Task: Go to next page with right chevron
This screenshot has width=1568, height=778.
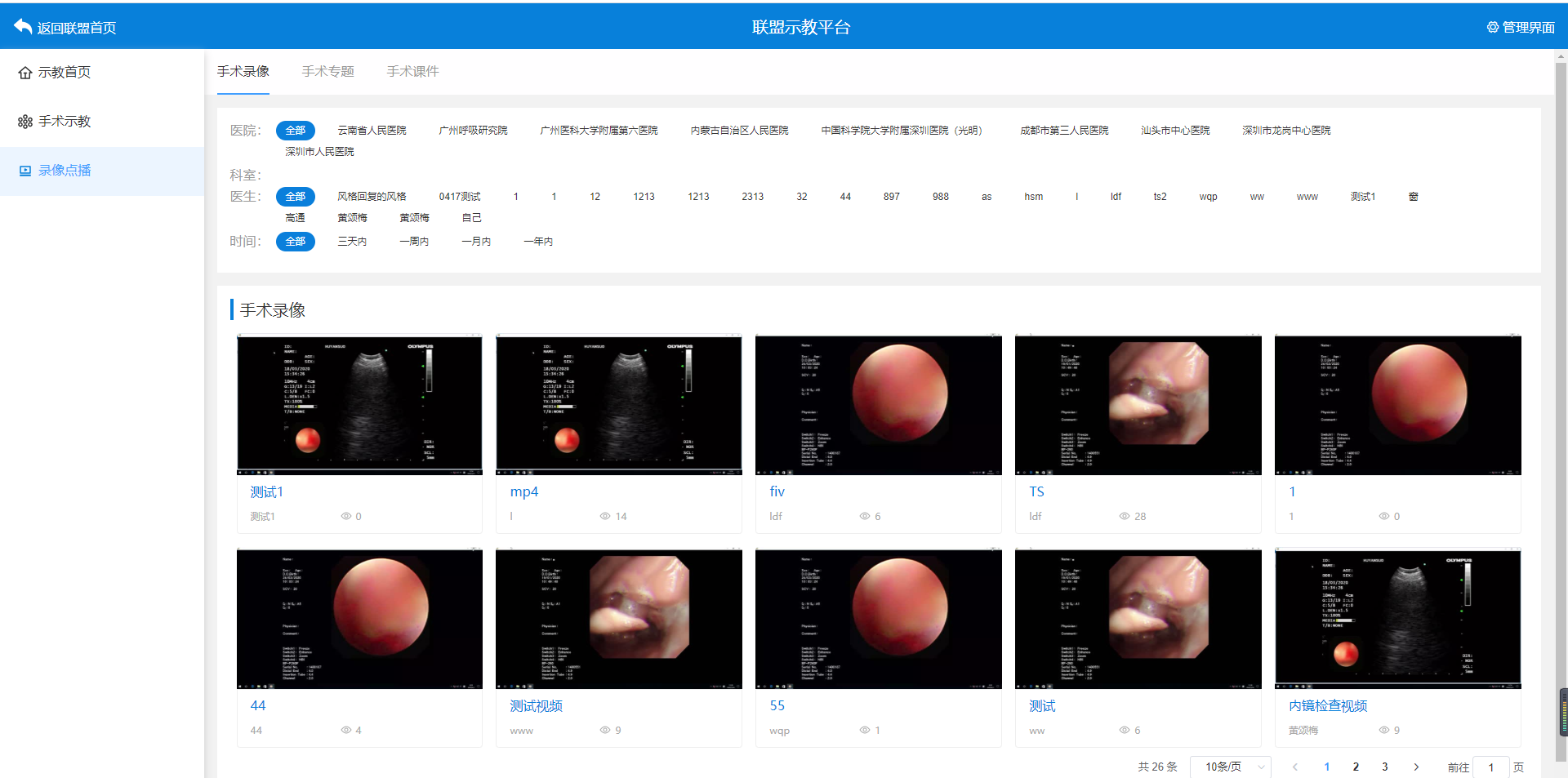Action: click(1416, 767)
